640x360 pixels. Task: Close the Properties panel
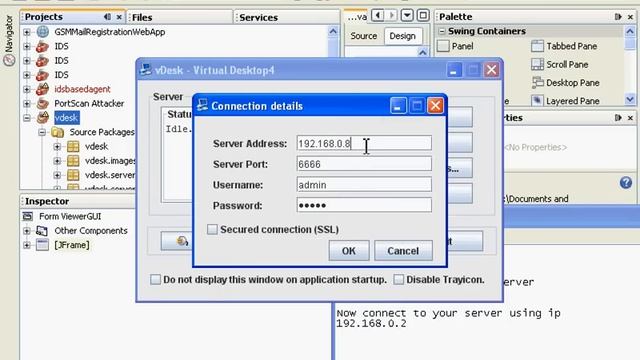[630, 118]
